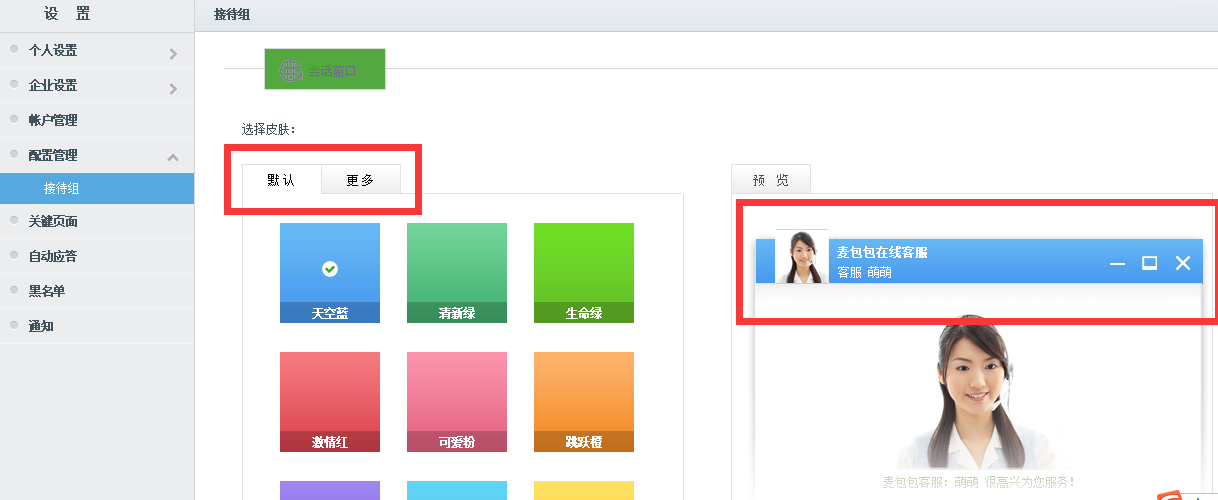Screen dimensions: 1218x500
Task: Pick the purple skin swatch in bottom row
Action: (x=330, y=490)
